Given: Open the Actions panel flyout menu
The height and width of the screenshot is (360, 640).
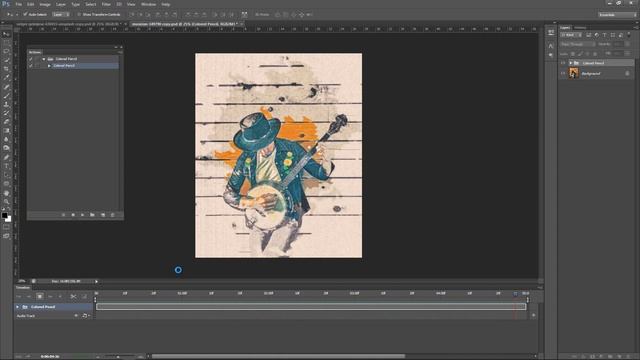Looking at the screenshot, I should click(x=120, y=52).
